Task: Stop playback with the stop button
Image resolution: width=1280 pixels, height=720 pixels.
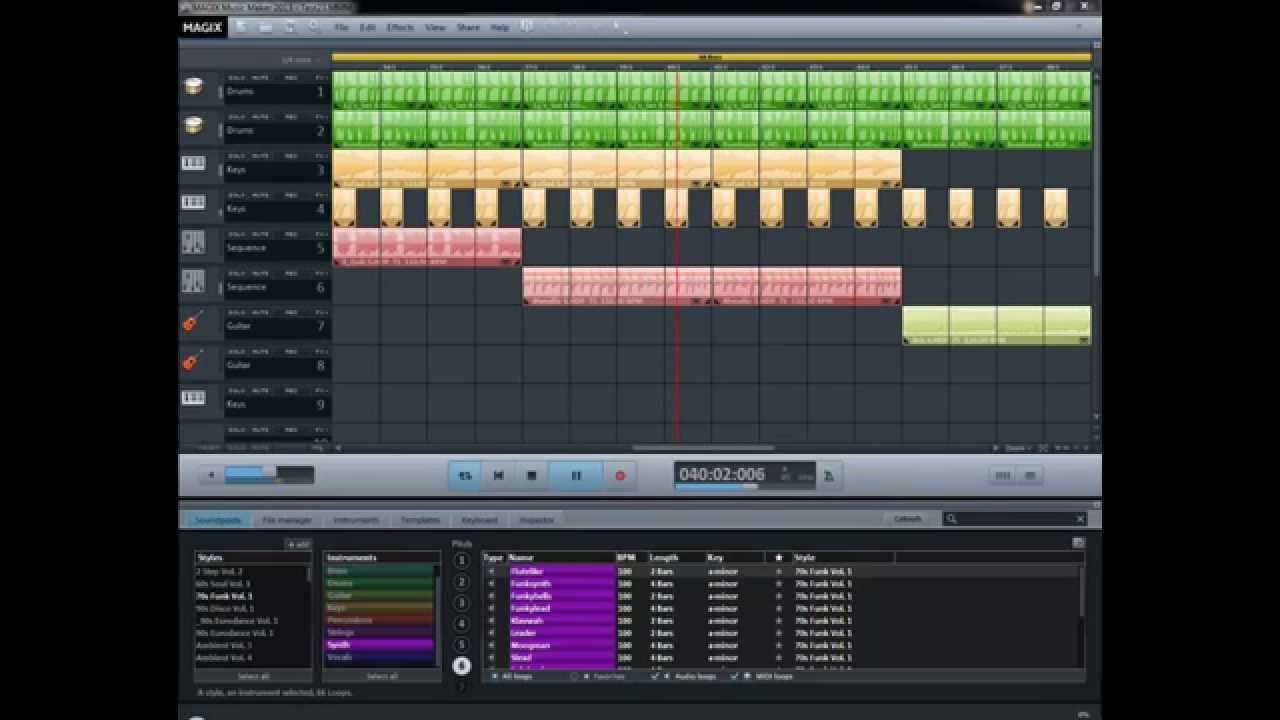Action: [532, 476]
